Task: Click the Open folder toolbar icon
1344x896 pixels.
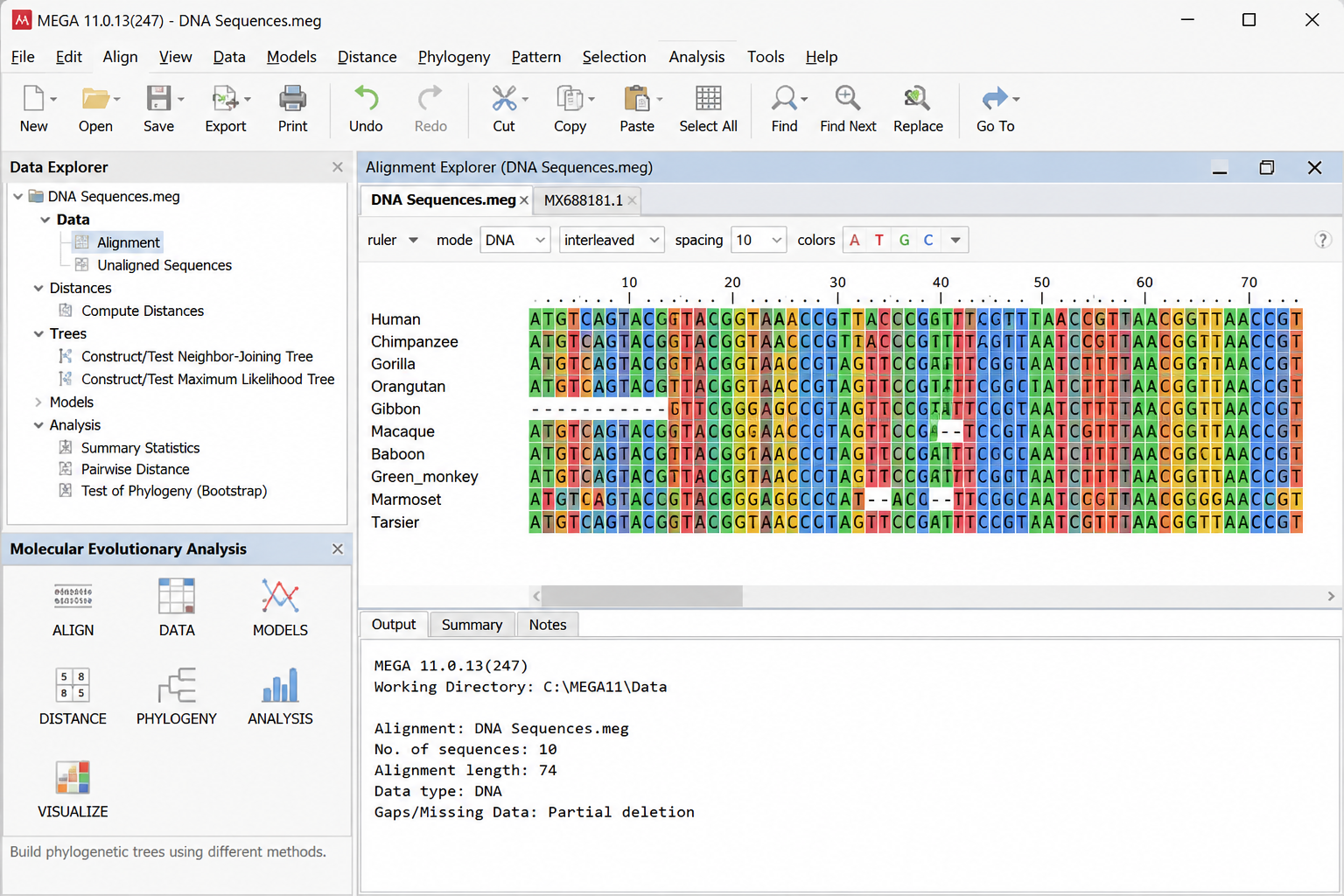Action: [x=94, y=98]
